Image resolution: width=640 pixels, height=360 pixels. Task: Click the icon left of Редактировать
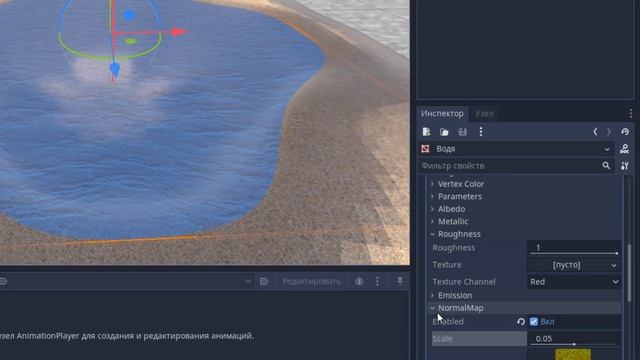point(264,281)
